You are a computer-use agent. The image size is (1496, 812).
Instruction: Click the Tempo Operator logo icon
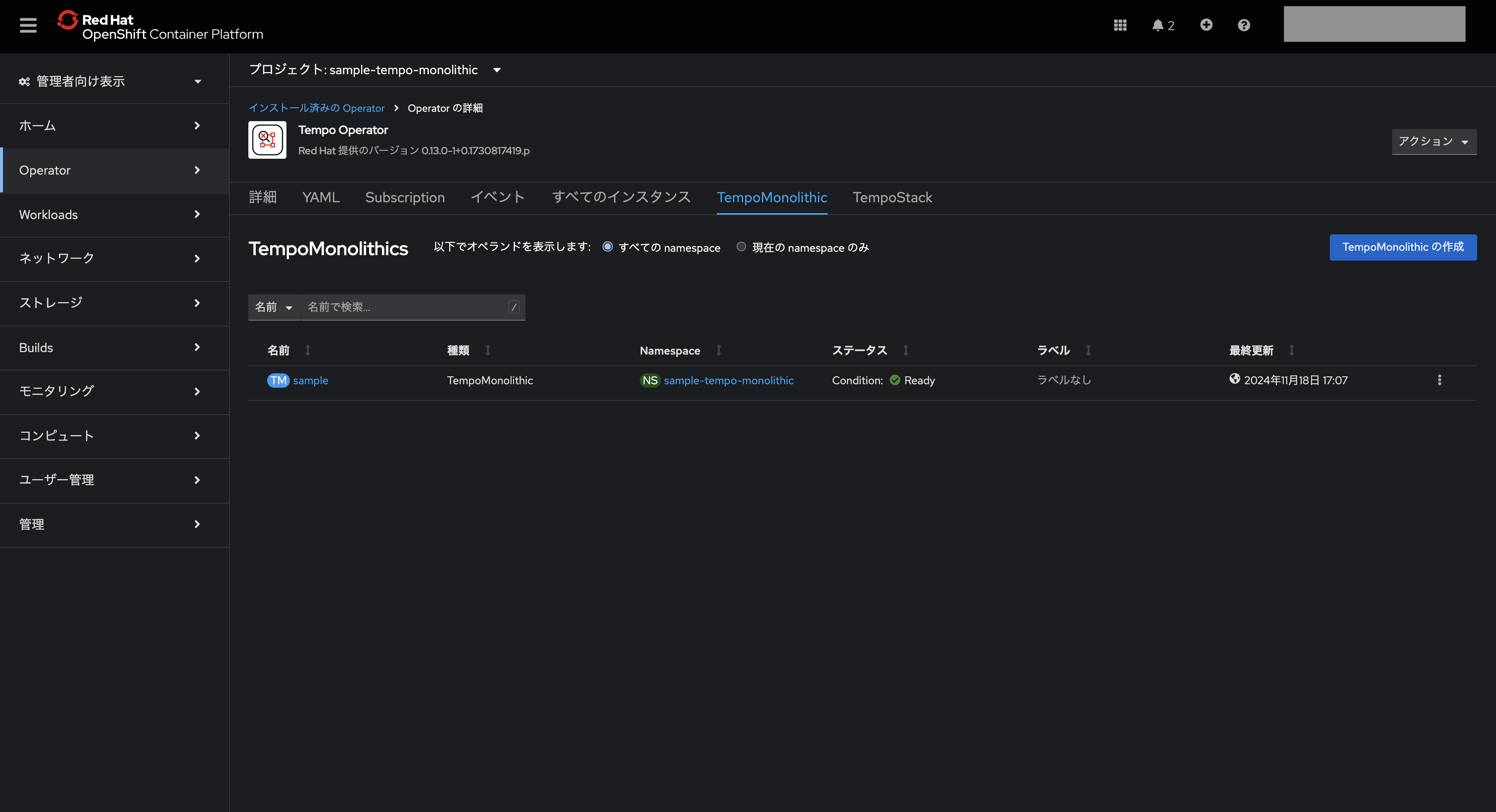coord(267,140)
